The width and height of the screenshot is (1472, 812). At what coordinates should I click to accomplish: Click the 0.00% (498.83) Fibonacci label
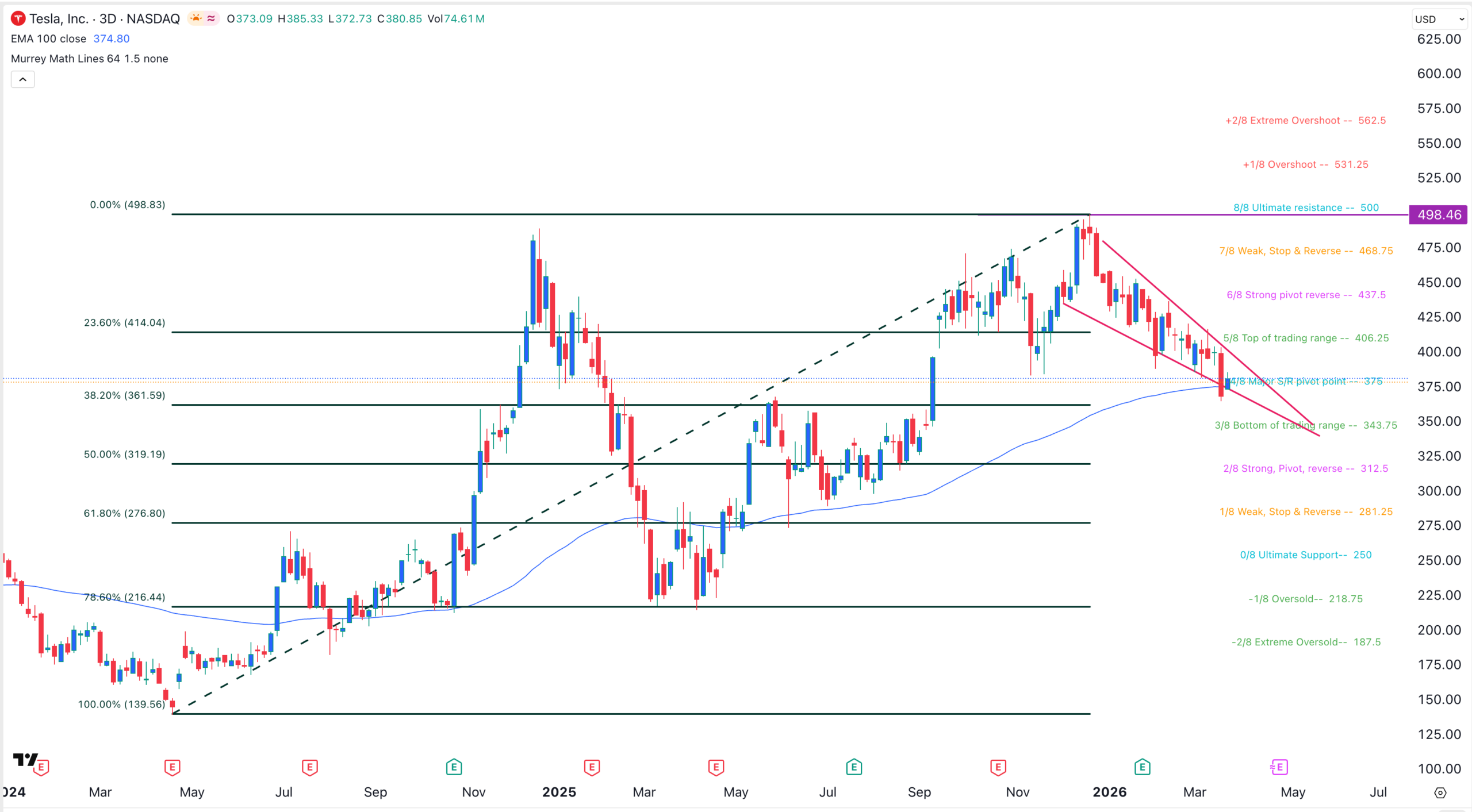click(x=128, y=205)
